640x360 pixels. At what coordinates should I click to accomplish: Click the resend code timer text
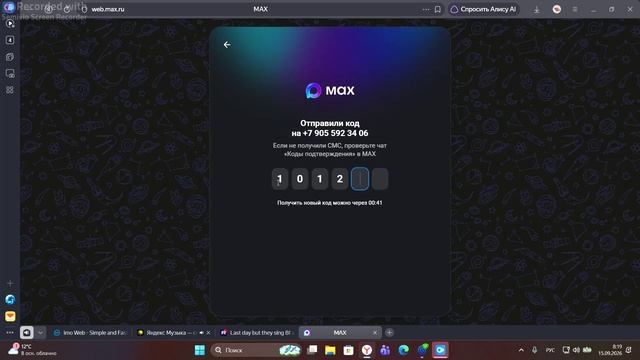coord(330,203)
